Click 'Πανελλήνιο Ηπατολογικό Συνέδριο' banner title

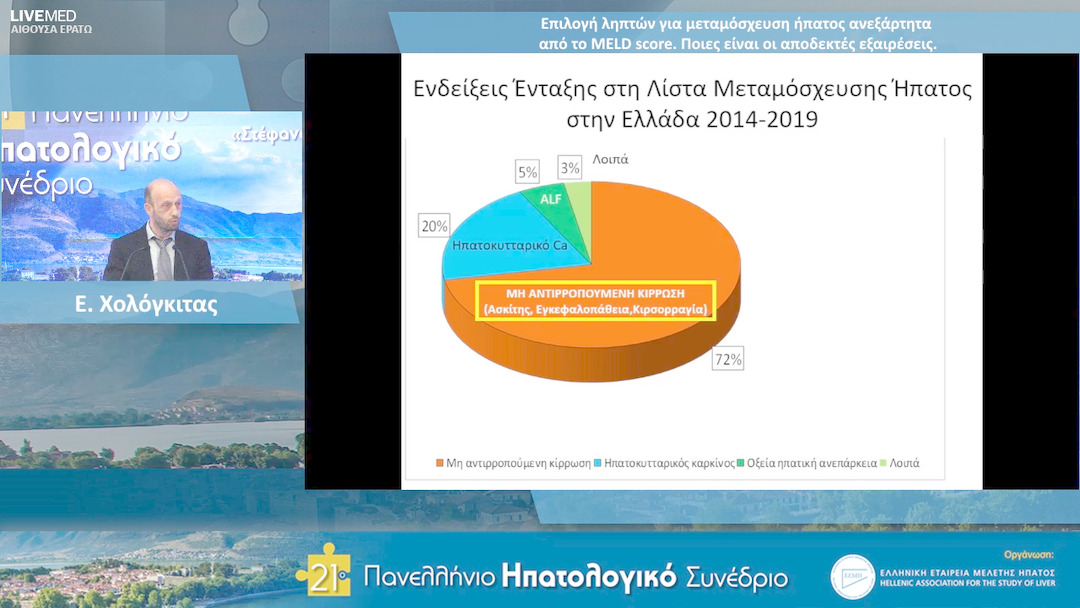point(576,576)
